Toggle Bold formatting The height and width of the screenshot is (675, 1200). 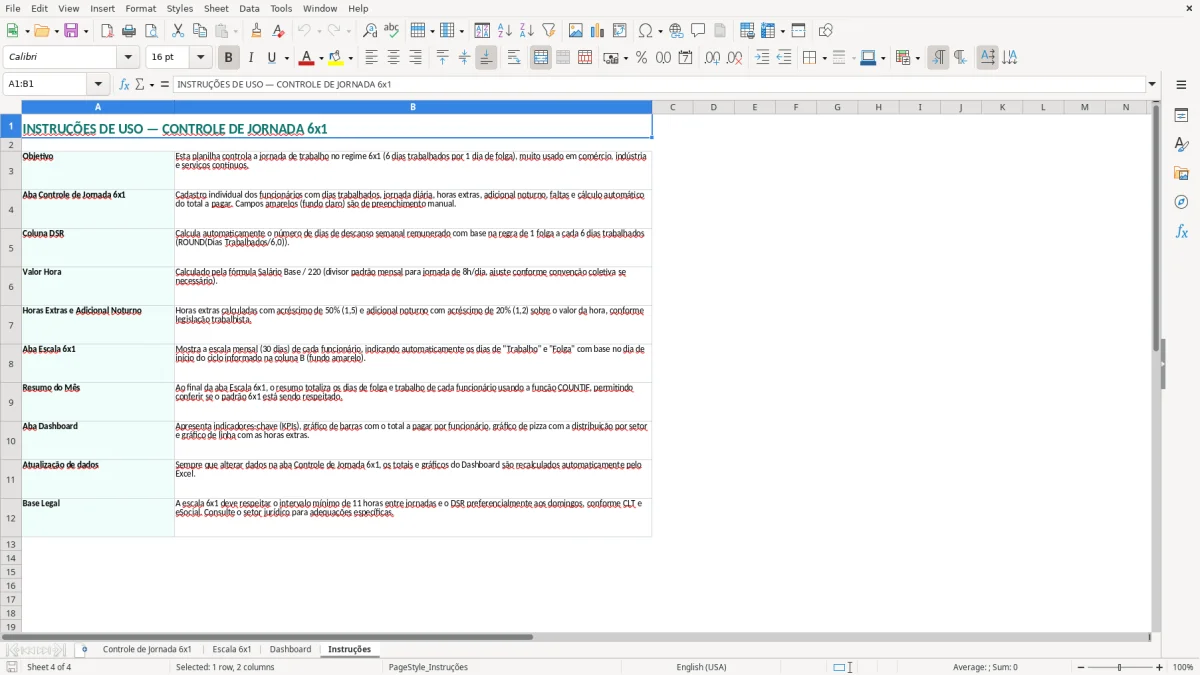(x=228, y=58)
